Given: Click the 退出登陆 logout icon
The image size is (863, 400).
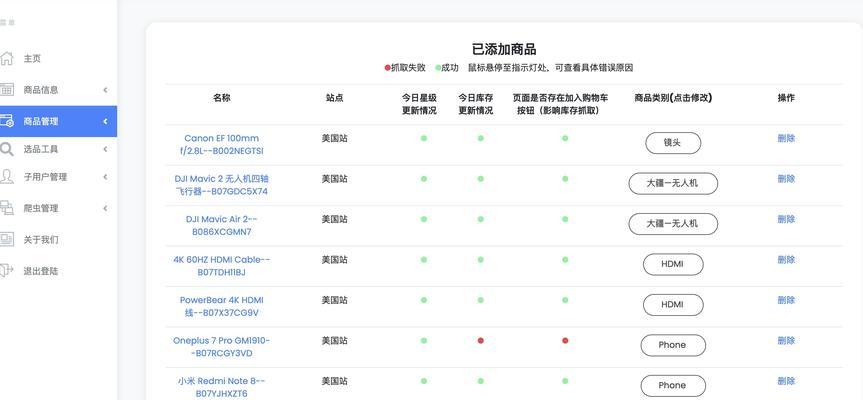Looking at the screenshot, I should click(x=6, y=271).
